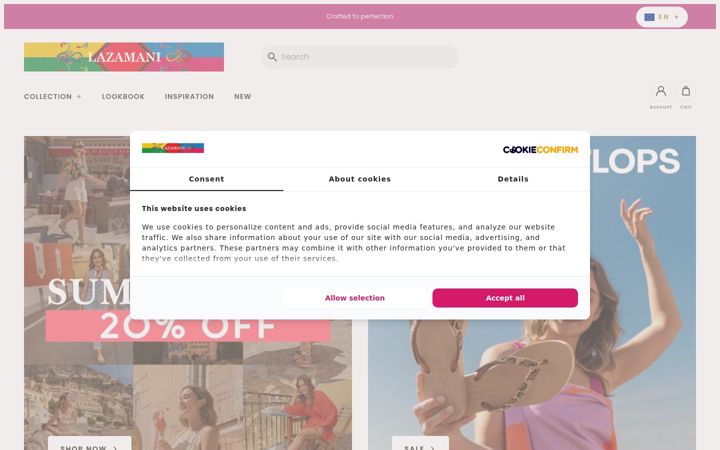Open the Lookbook menu item
The height and width of the screenshot is (450, 720).
coord(123,96)
